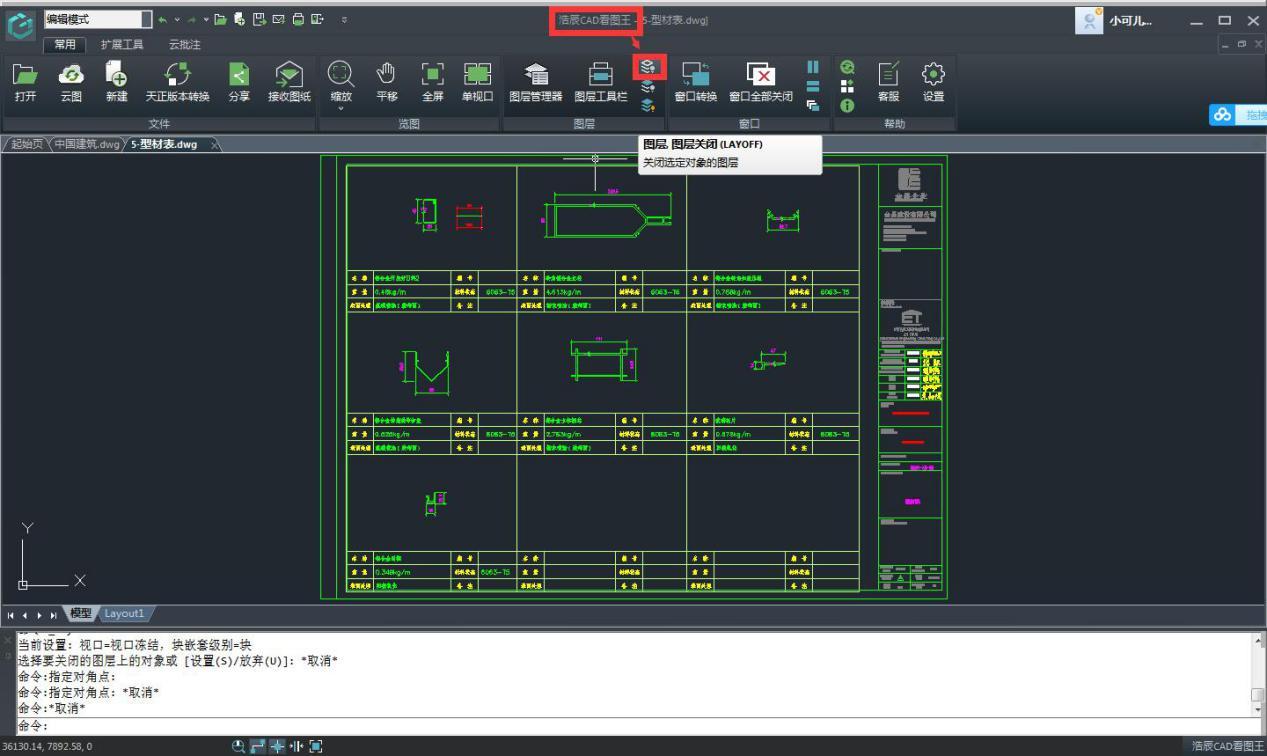Switch to the 云批注 ribbon tab
The width and height of the screenshot is (1267, 756).
tap(184, 44)
